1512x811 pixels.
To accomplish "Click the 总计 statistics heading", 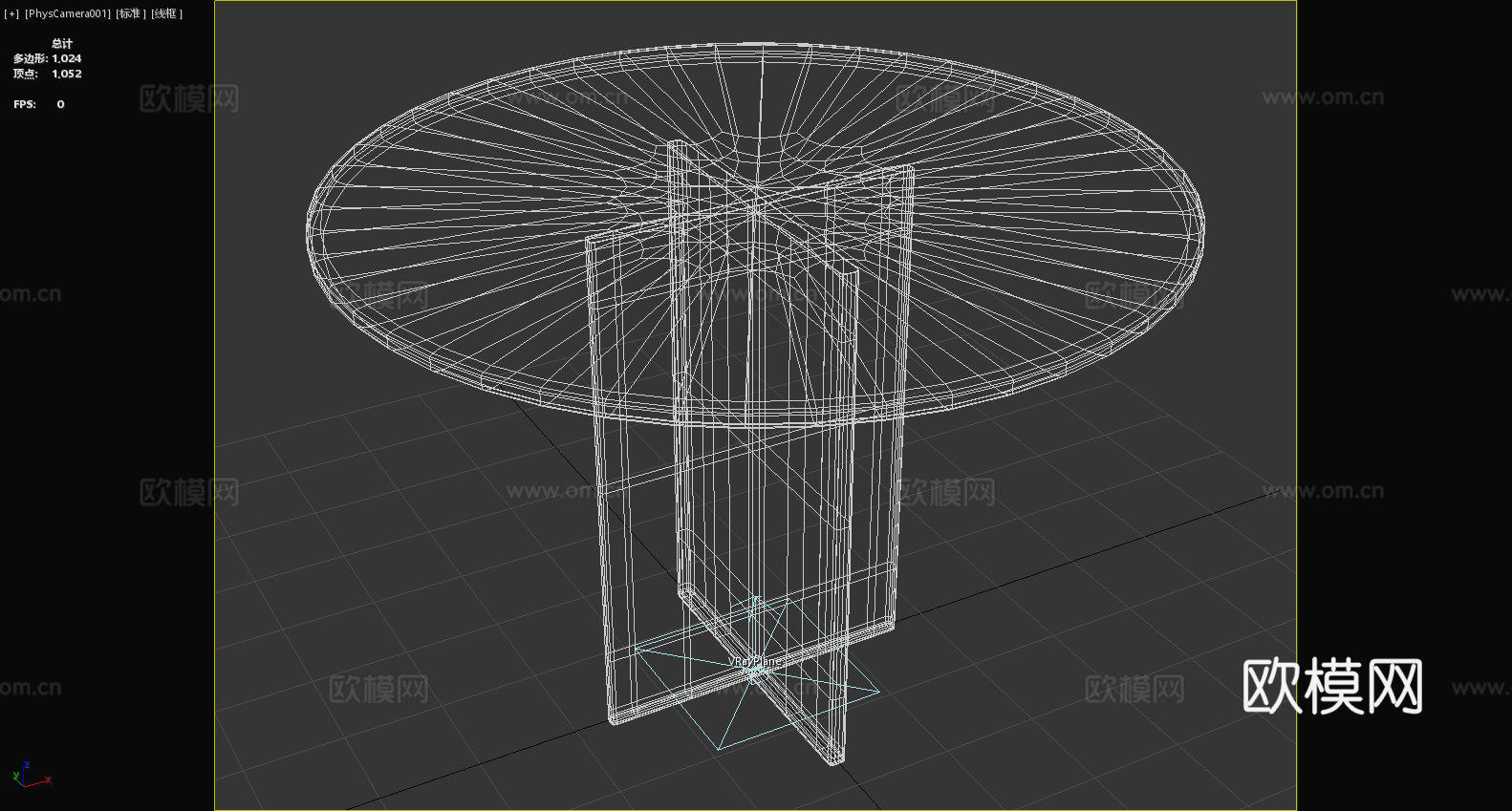I will coord(62,43).
